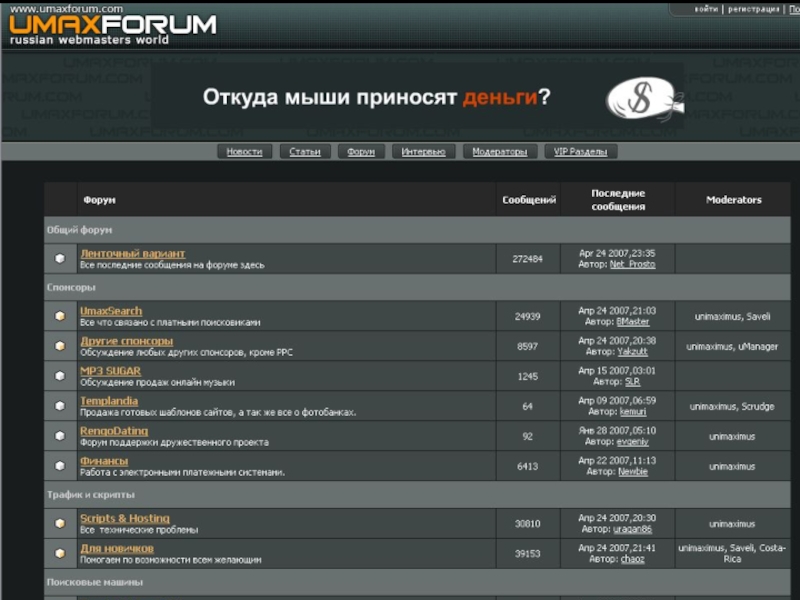Click the Откуда мыши приносят деньги banner
The image size is (800, 600).
(376, 98)
